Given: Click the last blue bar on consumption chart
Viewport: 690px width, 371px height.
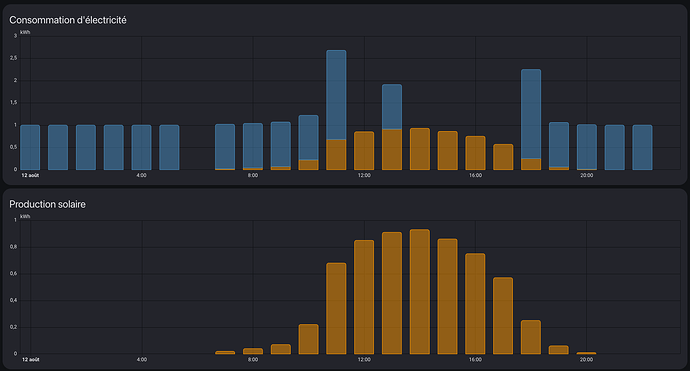Looking at the screenshot, I should coord(642,147).
